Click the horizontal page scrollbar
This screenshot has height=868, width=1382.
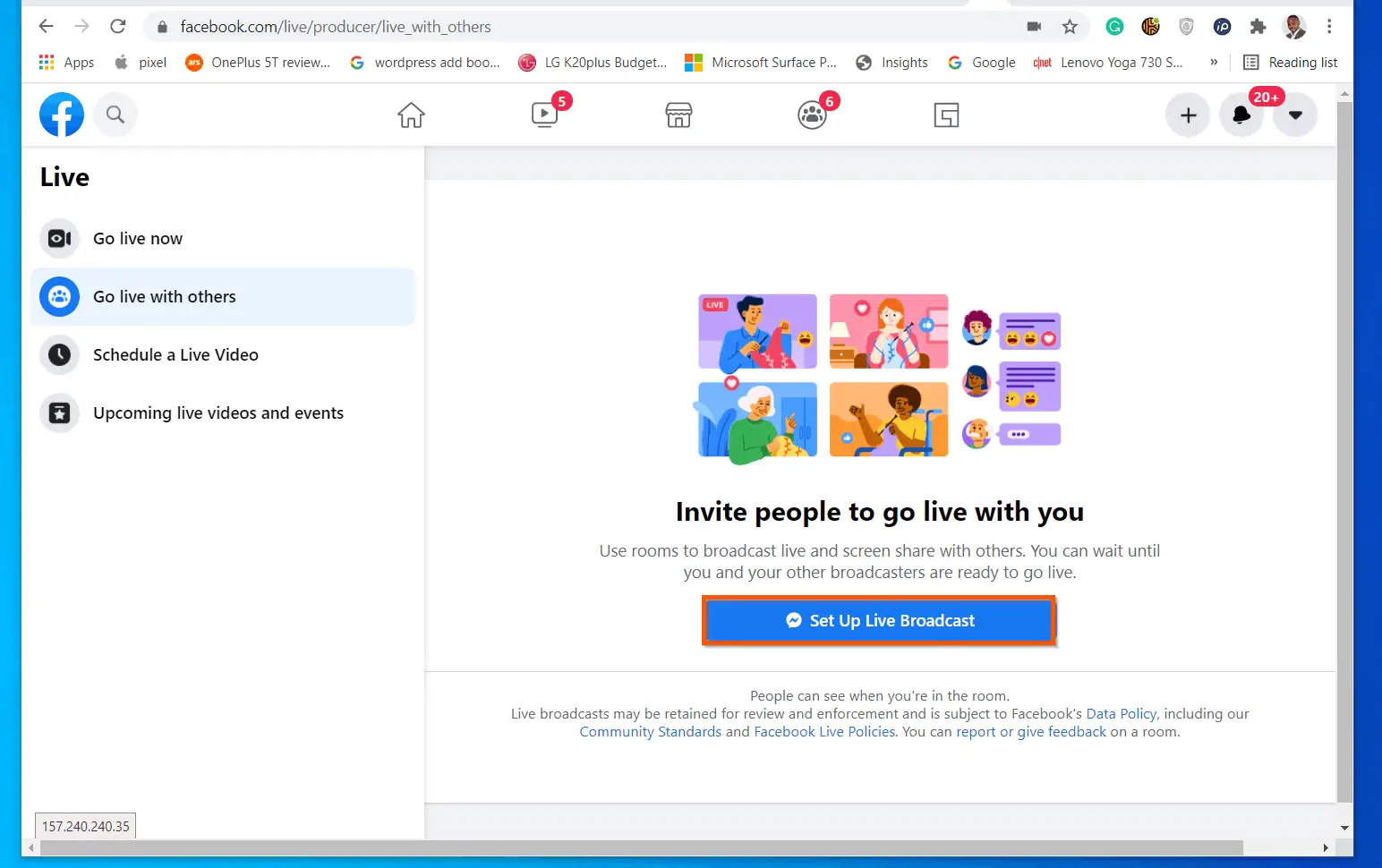click(x=641, y=847)
